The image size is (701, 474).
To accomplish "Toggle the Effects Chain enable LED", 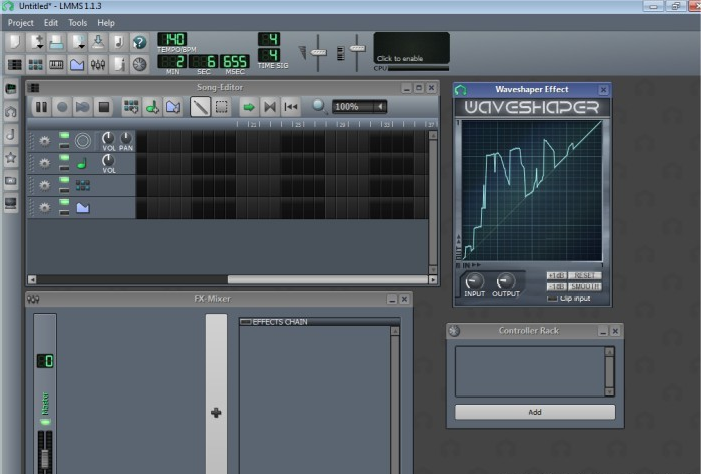I will (245, 322).
